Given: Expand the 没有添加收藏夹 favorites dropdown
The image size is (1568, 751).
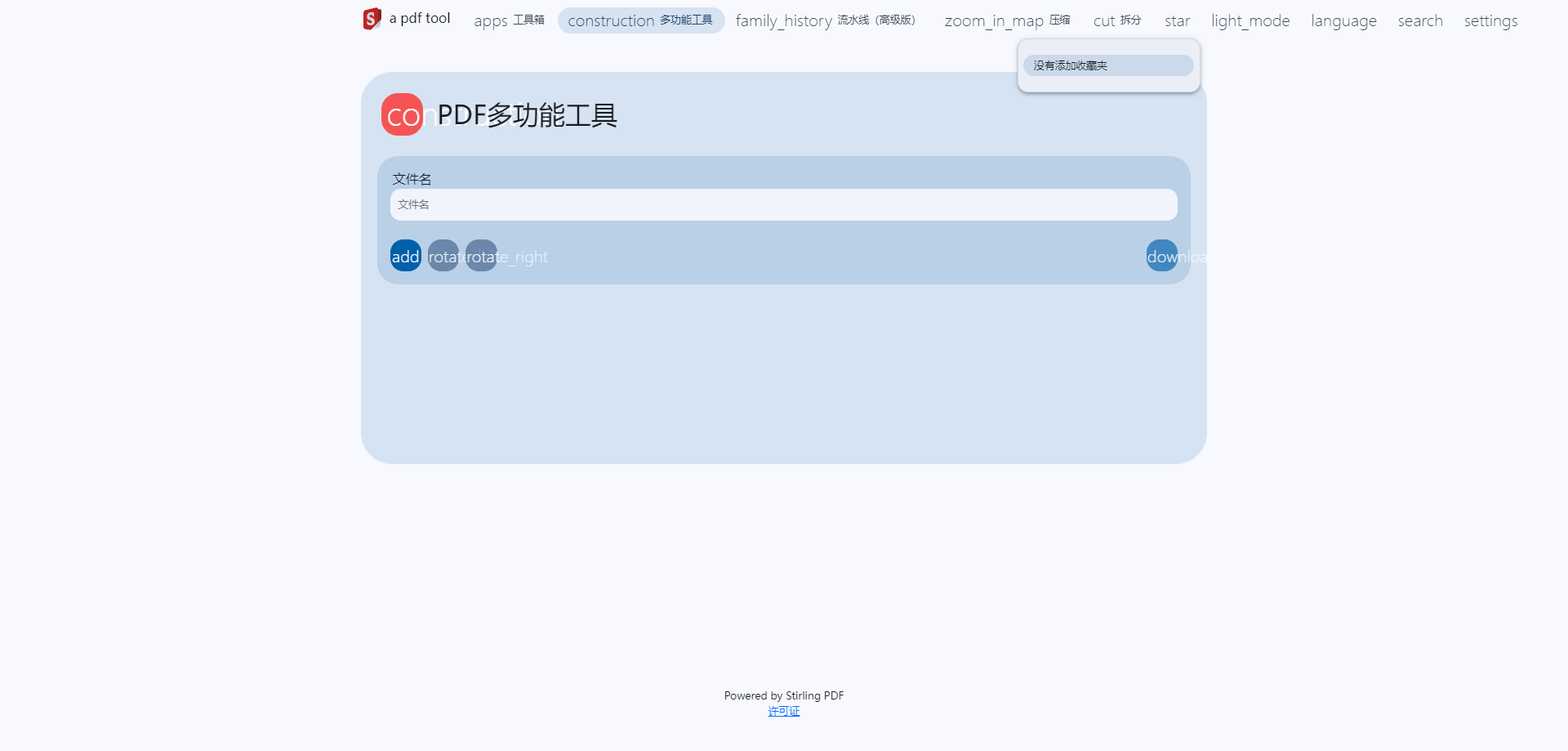Looking at the screenshot, I should (1107, 65).
